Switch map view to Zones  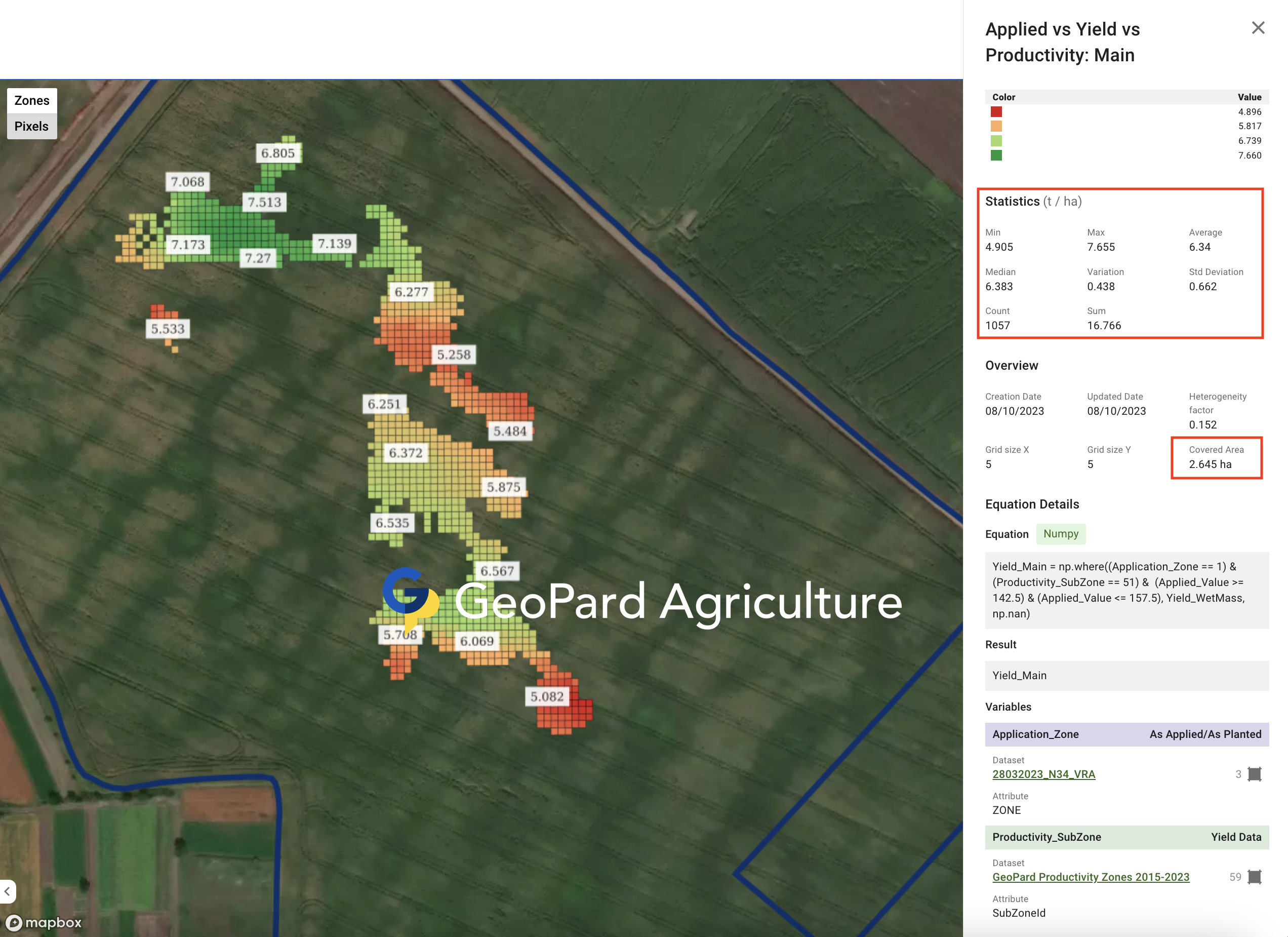(32, 101)
